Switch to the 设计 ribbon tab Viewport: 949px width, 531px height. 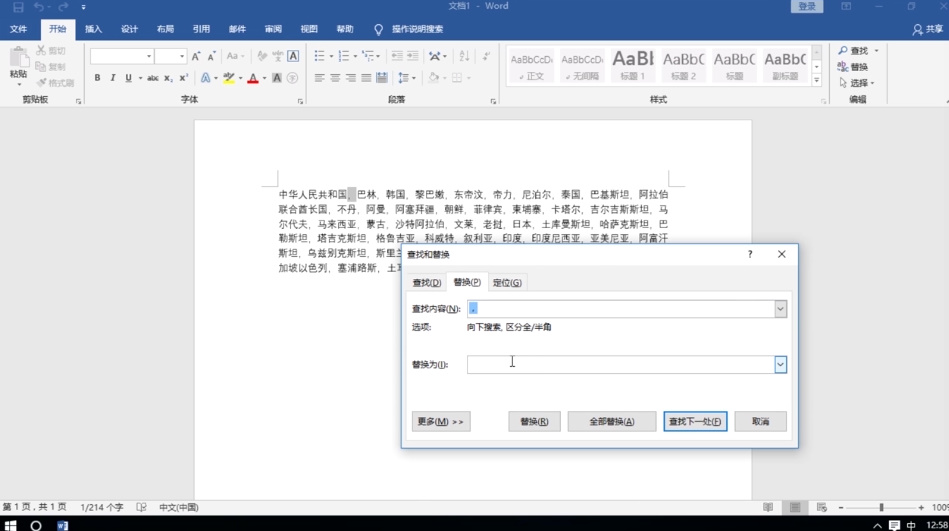click(130, 29)
